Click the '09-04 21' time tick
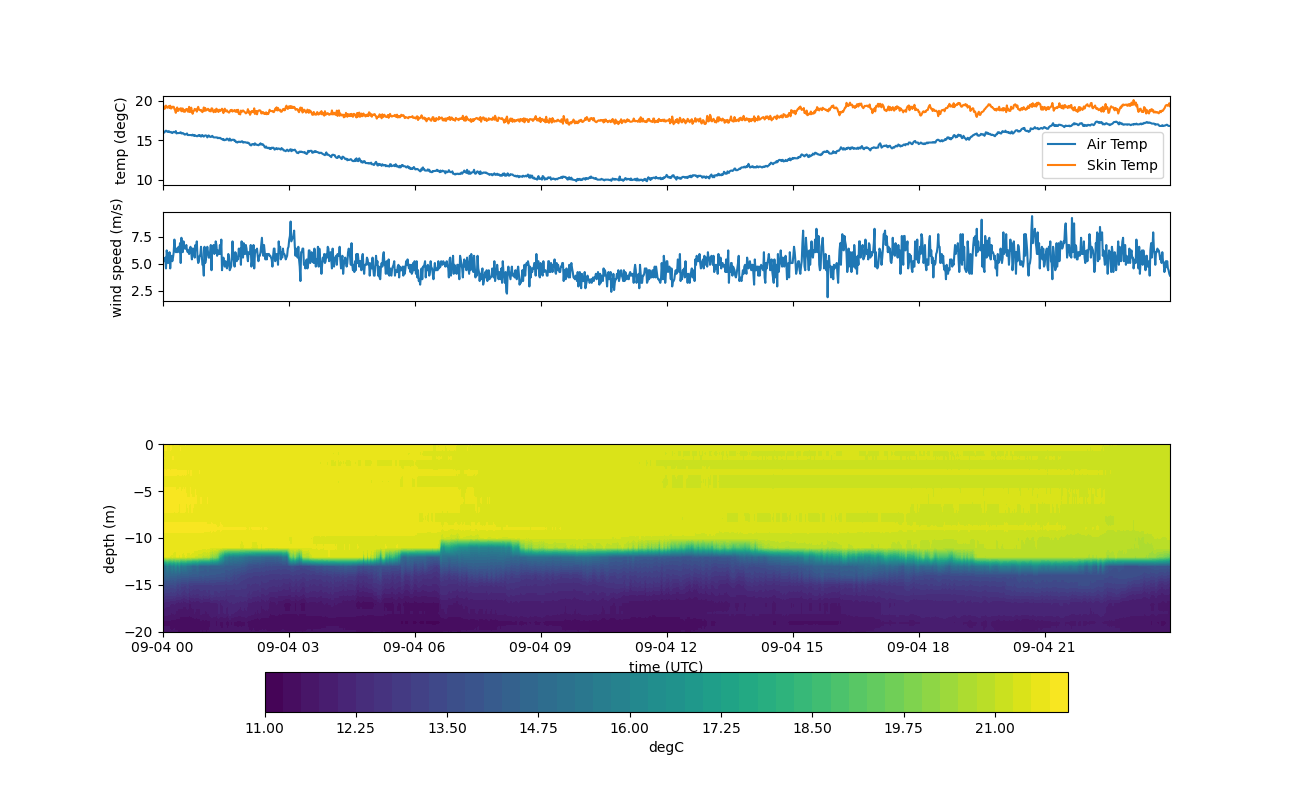 click(x=1045, y=647)
